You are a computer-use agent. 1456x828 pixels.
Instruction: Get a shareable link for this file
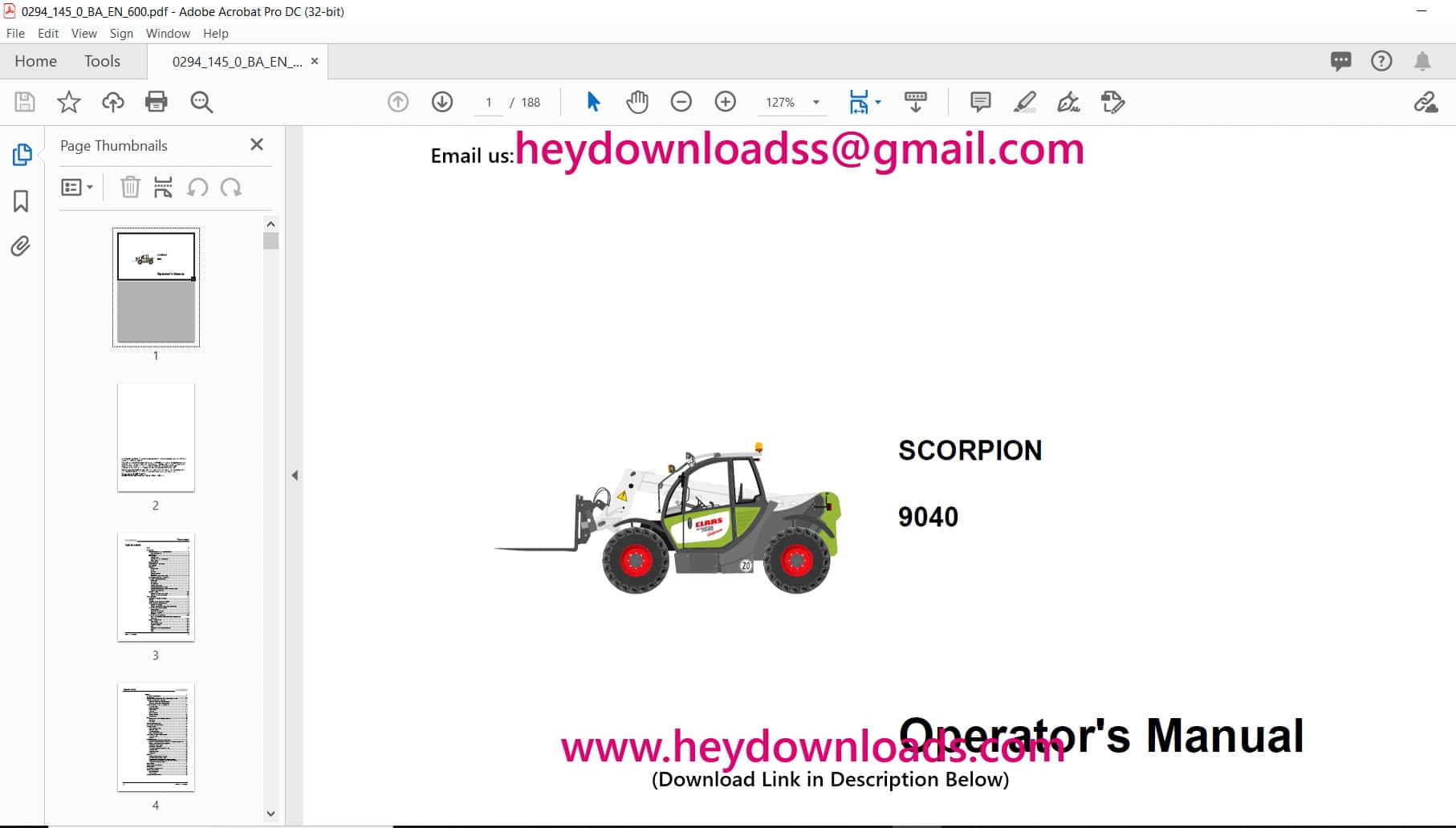[1426, 102]
